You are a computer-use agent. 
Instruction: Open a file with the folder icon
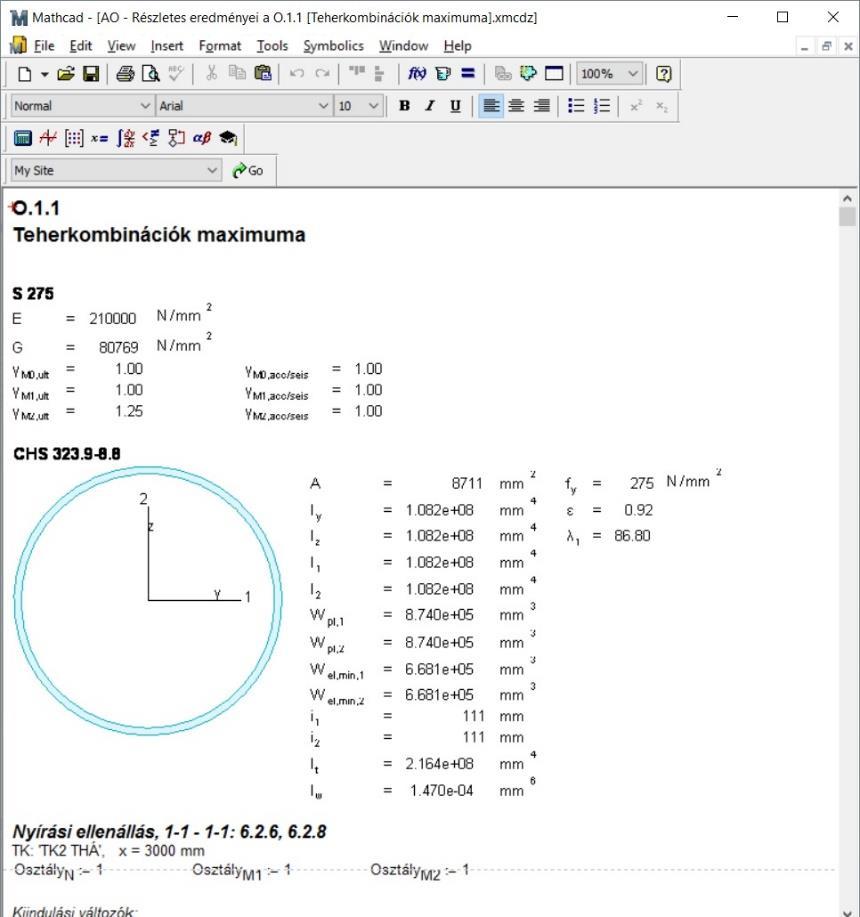click(65, 74)
